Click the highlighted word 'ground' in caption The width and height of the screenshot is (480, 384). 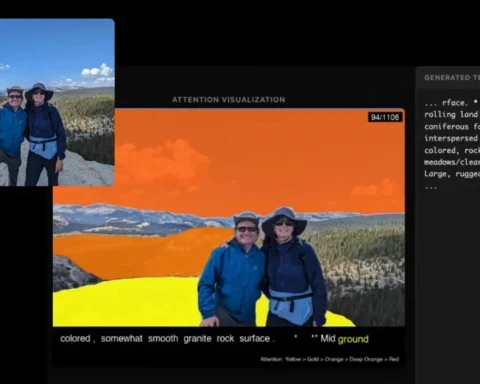coord(353,339)
